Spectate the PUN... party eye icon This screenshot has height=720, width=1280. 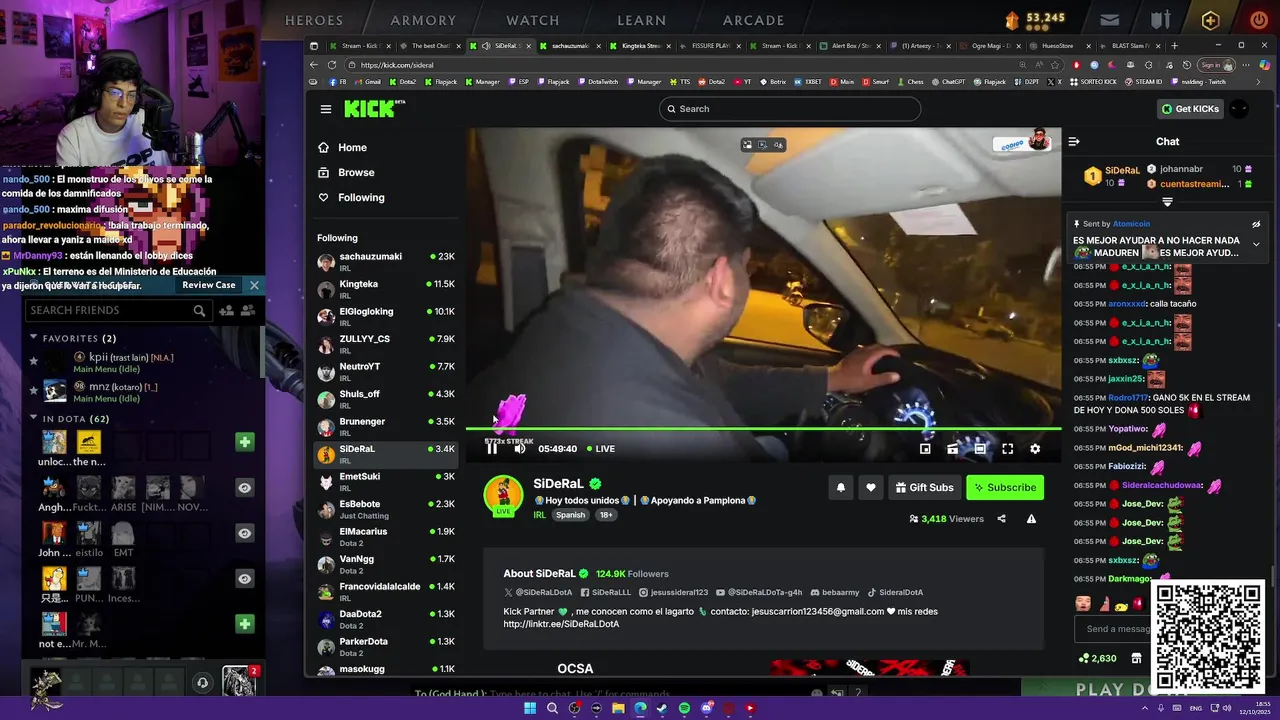[244, 578]
